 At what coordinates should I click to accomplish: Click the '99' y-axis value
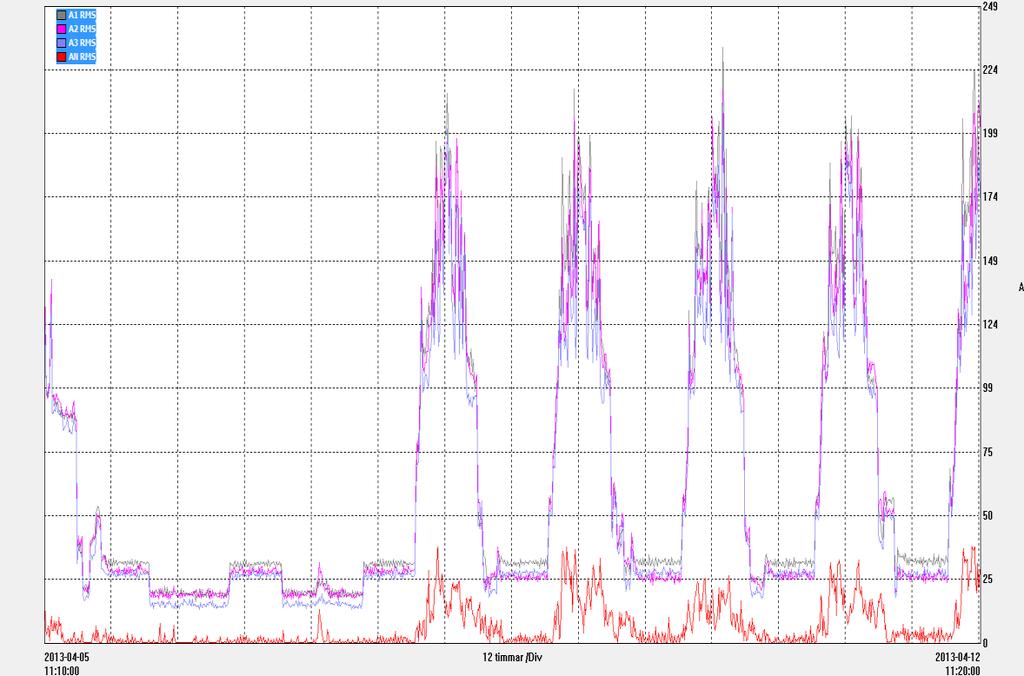[x=987, y=387]
